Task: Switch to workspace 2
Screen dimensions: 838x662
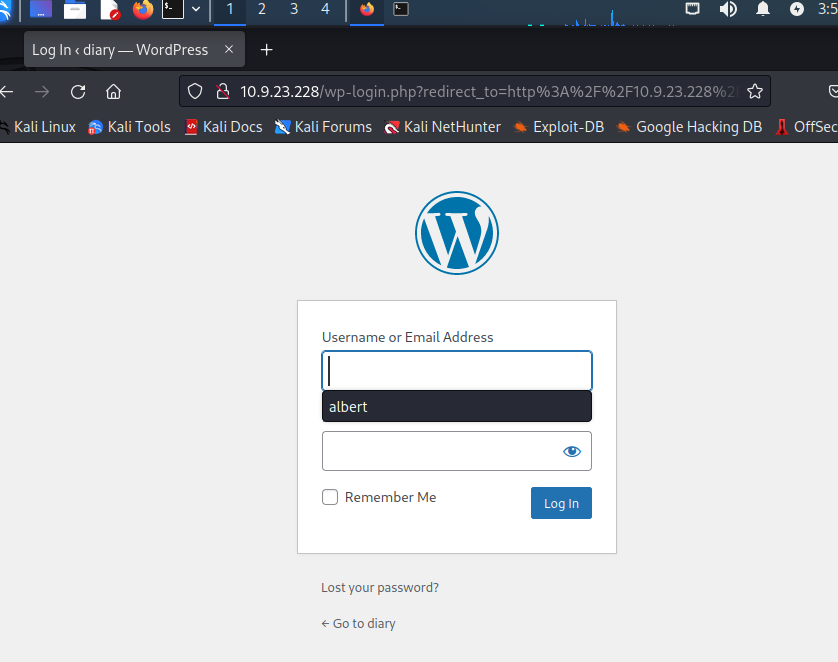Action: (262, 10)
